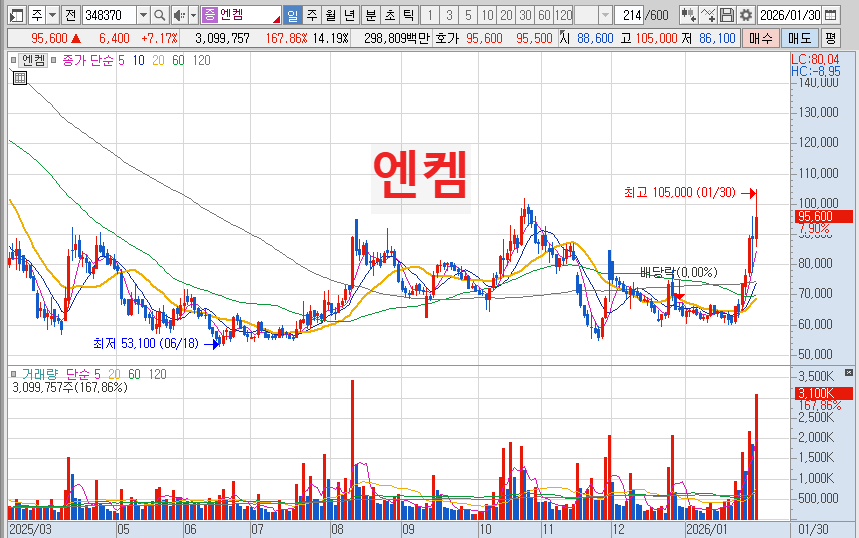Click the green 60-day MA price legend number

tap(178, 60)
